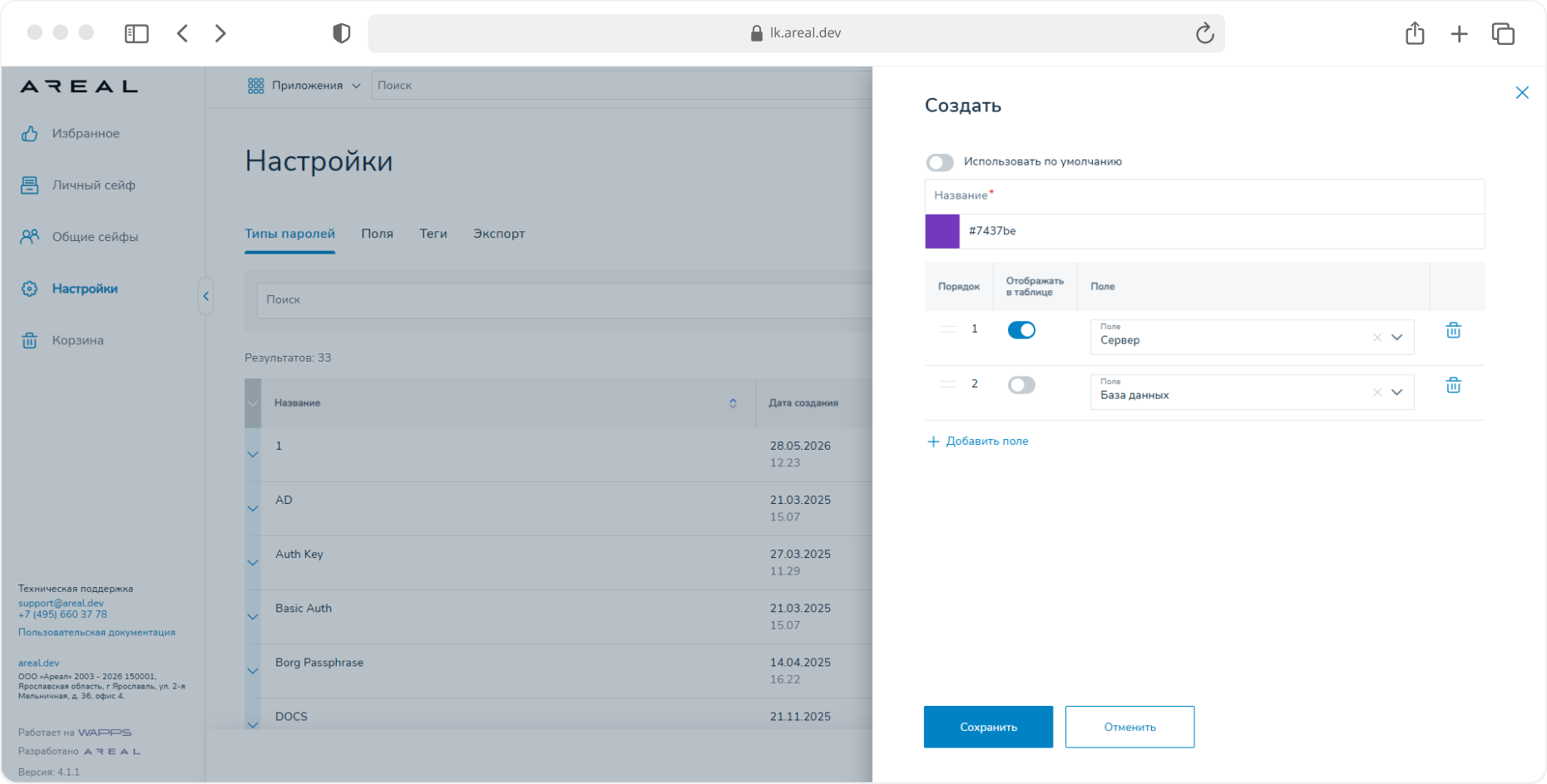Expand all rows via header chevron
Viewport: 1547px width, 784px height.
point(253,403)
